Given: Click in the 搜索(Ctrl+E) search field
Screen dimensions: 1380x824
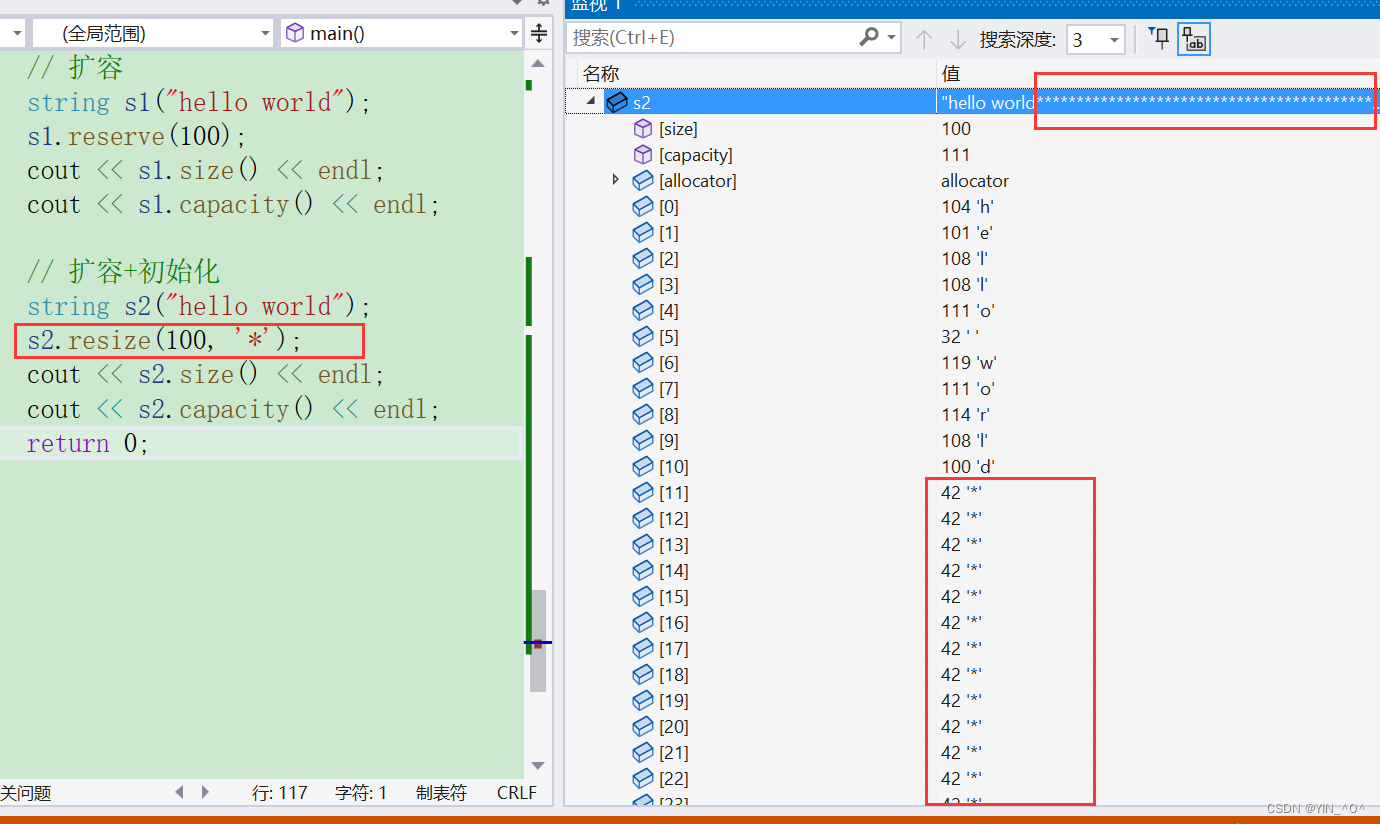Looking at the screenshot, I should click(x=710, y=38).
